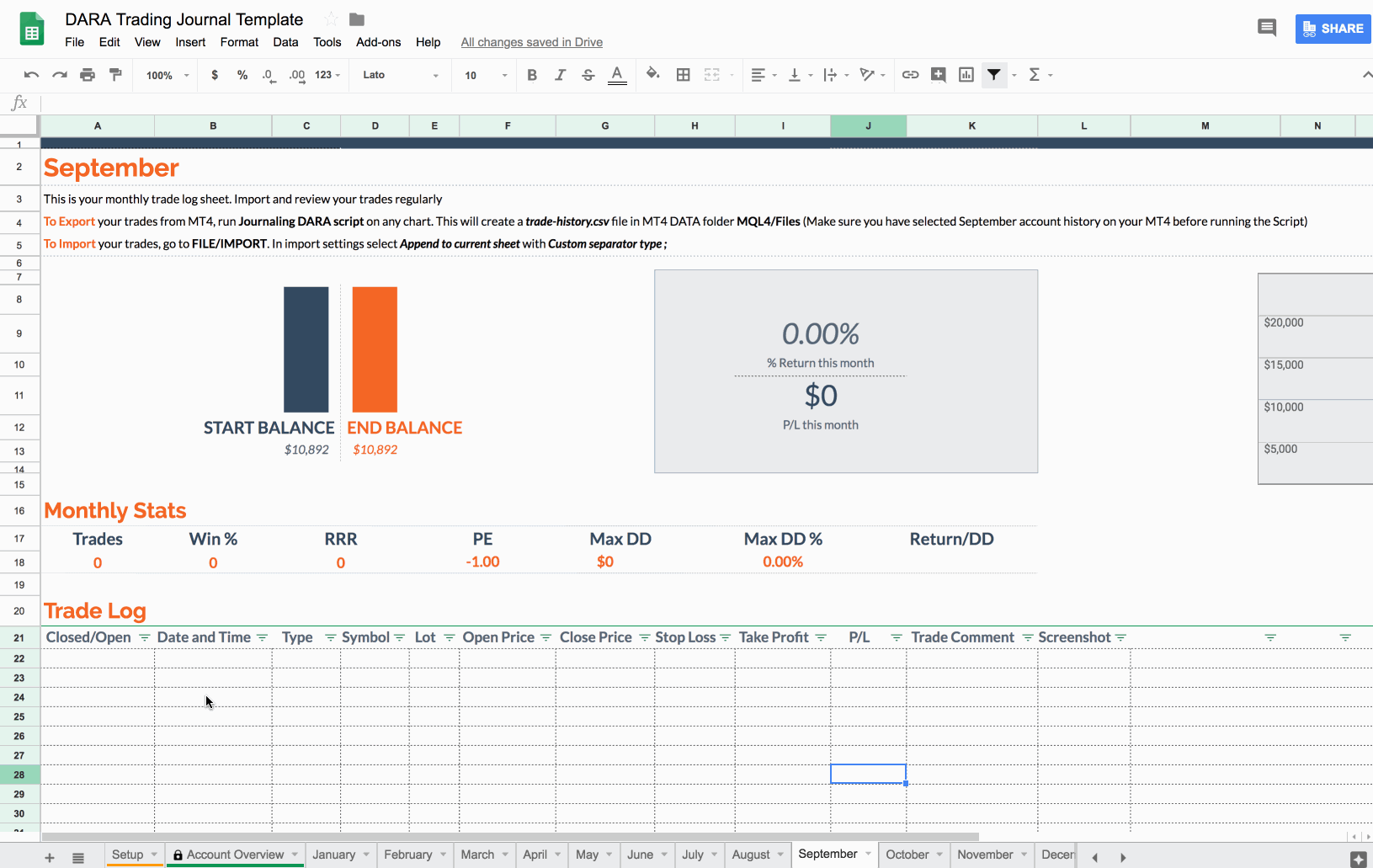Click All changes saved in Drive
1373x868 pixels.
pos(531,42)
